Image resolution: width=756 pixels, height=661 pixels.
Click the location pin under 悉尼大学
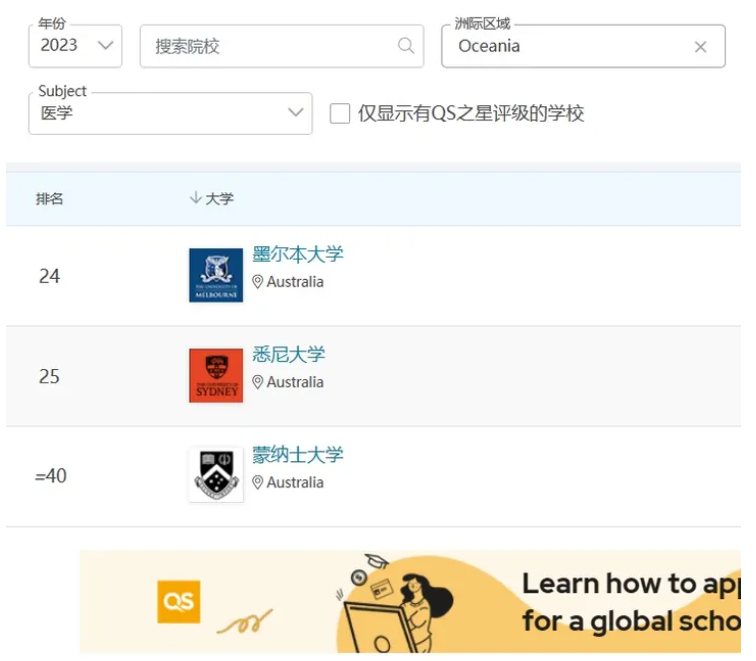coord(258,383)
